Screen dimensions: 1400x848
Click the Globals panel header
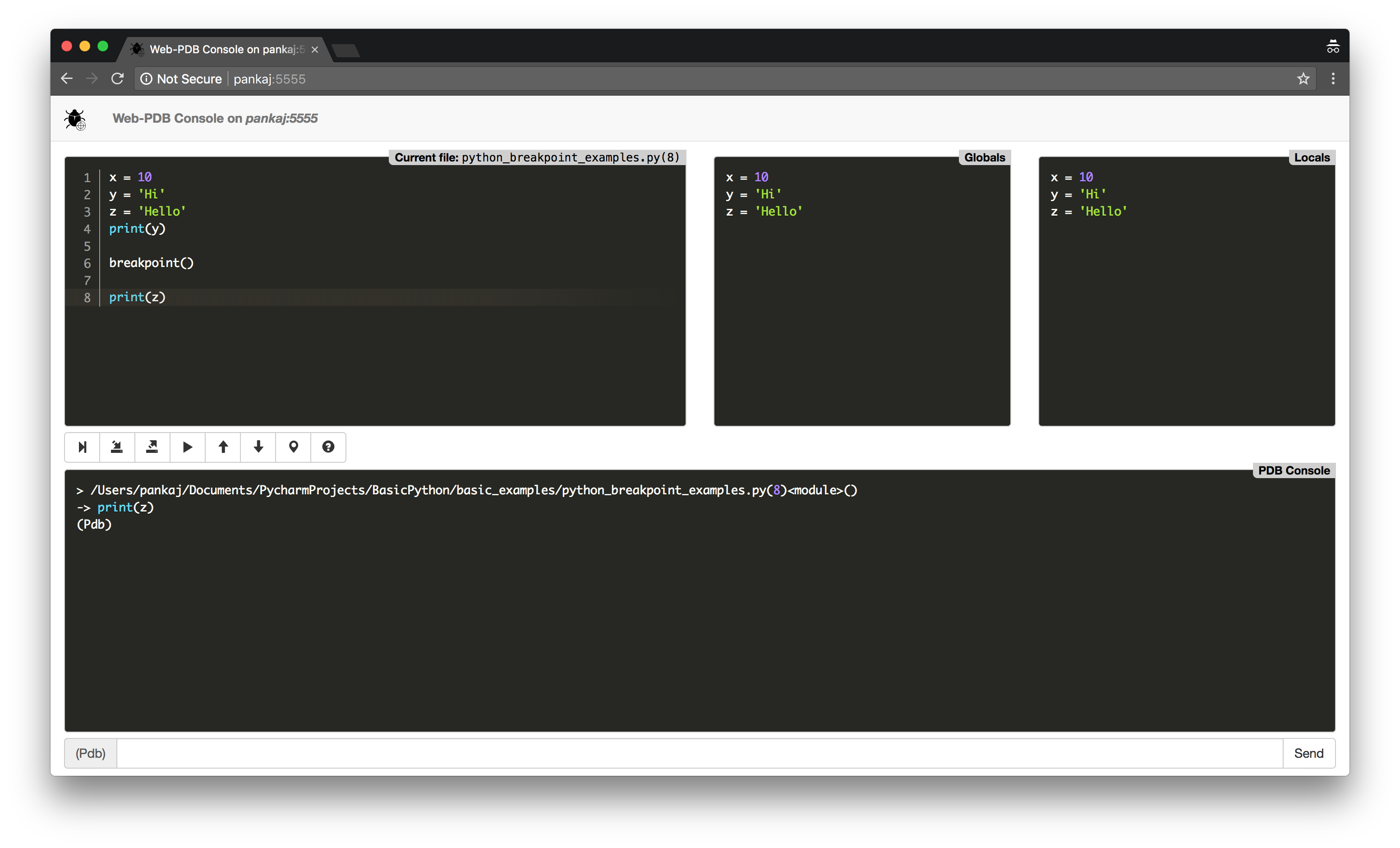point(985,157)
